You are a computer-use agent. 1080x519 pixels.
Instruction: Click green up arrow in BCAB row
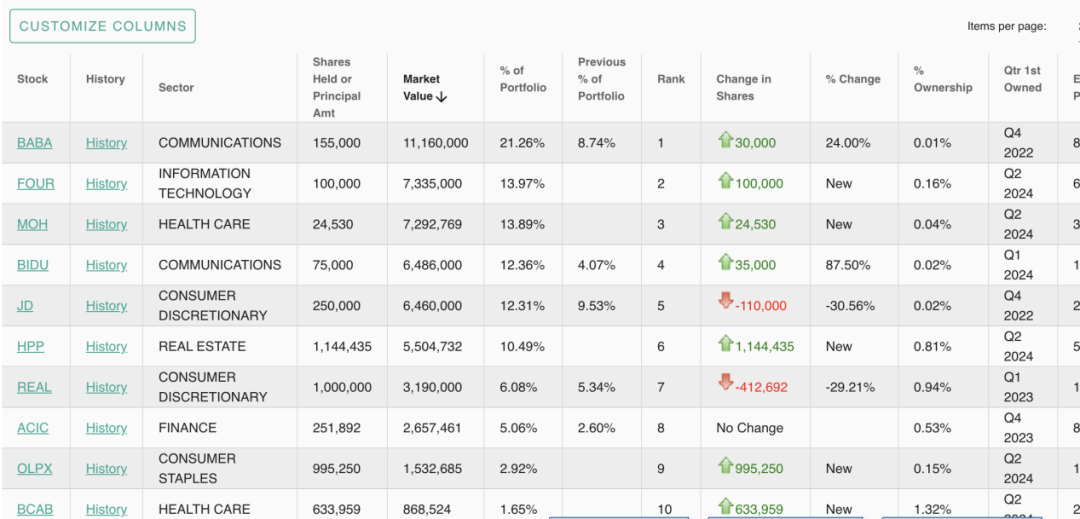[725, 506]
